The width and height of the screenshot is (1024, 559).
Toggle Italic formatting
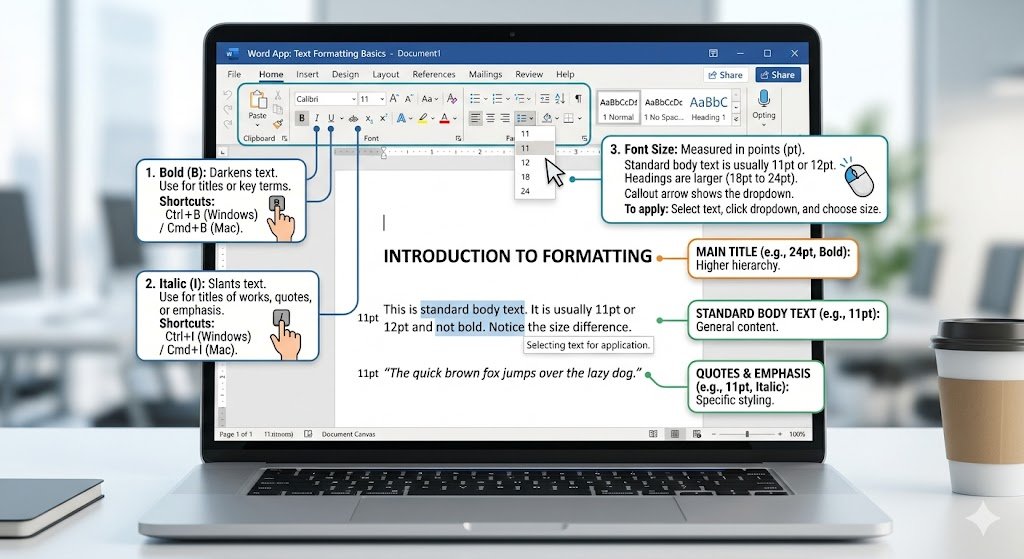click(317, 118)
